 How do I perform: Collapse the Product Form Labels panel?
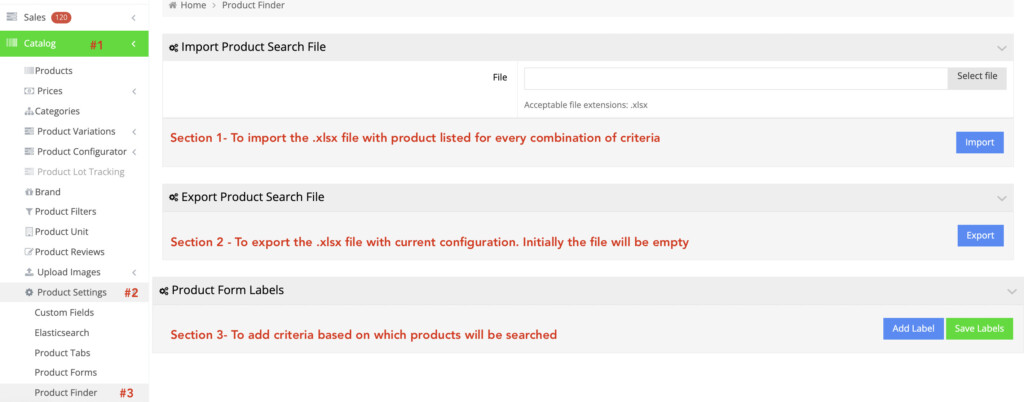click(x=1011, y=291)
